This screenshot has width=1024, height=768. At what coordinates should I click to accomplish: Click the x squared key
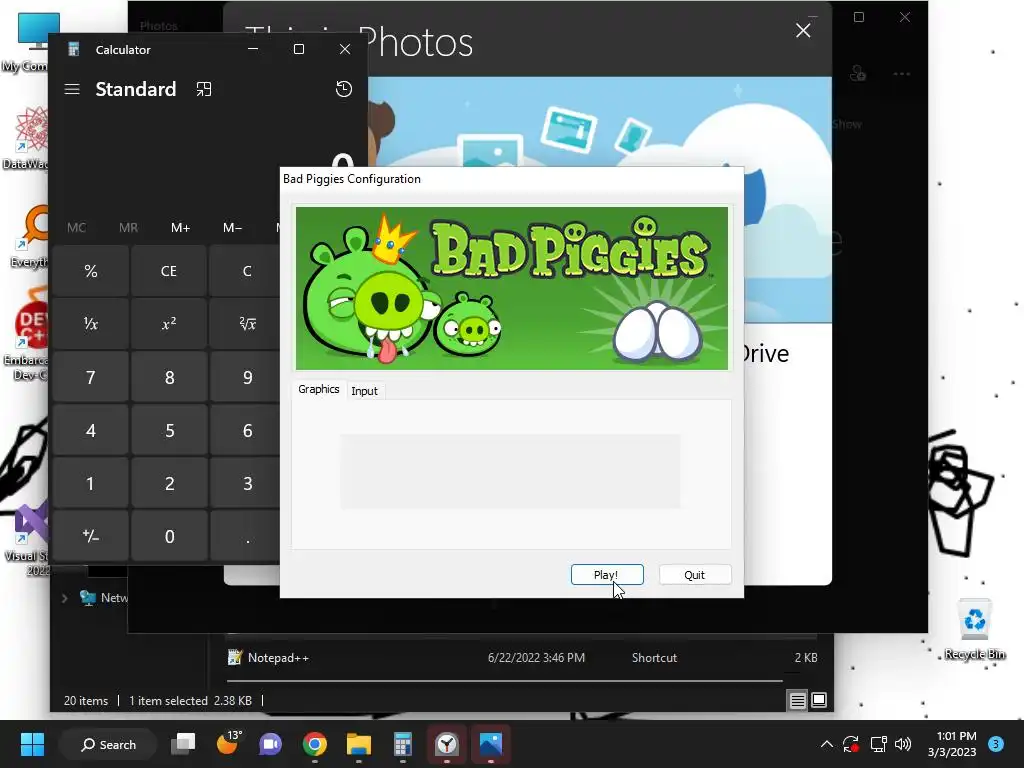[168, 324]
